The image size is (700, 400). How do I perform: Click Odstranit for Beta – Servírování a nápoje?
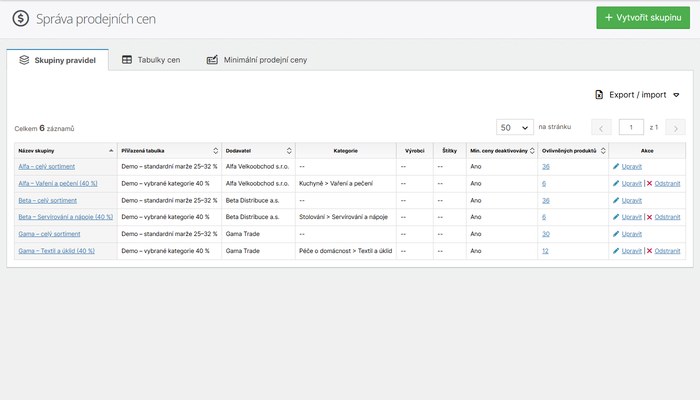667,217
